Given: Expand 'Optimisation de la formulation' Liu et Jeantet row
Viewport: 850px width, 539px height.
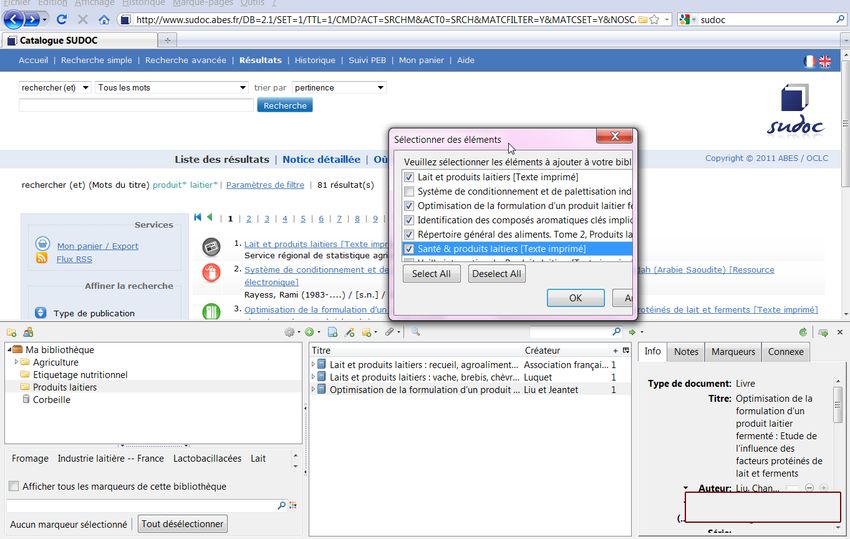Looking at the screenshot, I should tap(313, 389).
